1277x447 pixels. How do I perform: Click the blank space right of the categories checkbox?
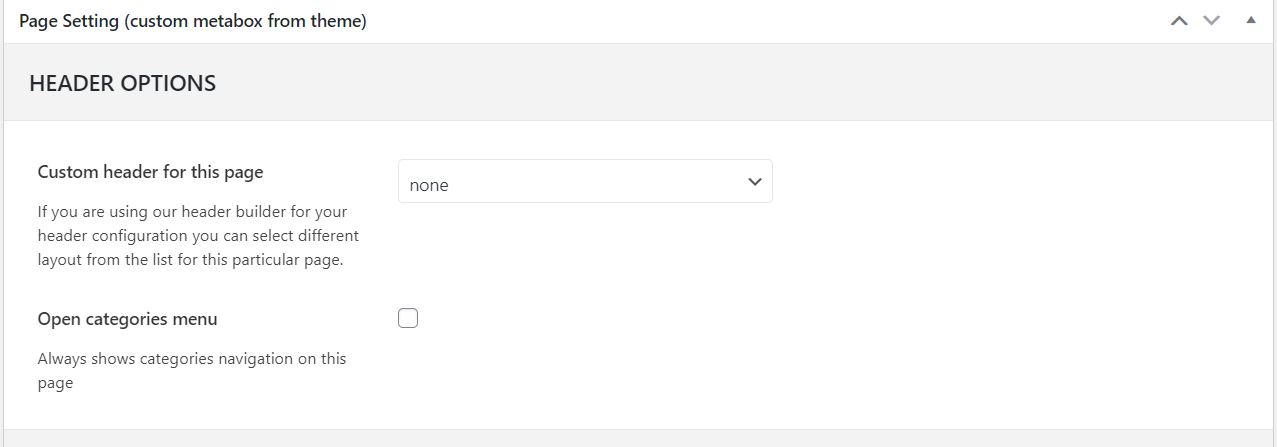(800, 319)
